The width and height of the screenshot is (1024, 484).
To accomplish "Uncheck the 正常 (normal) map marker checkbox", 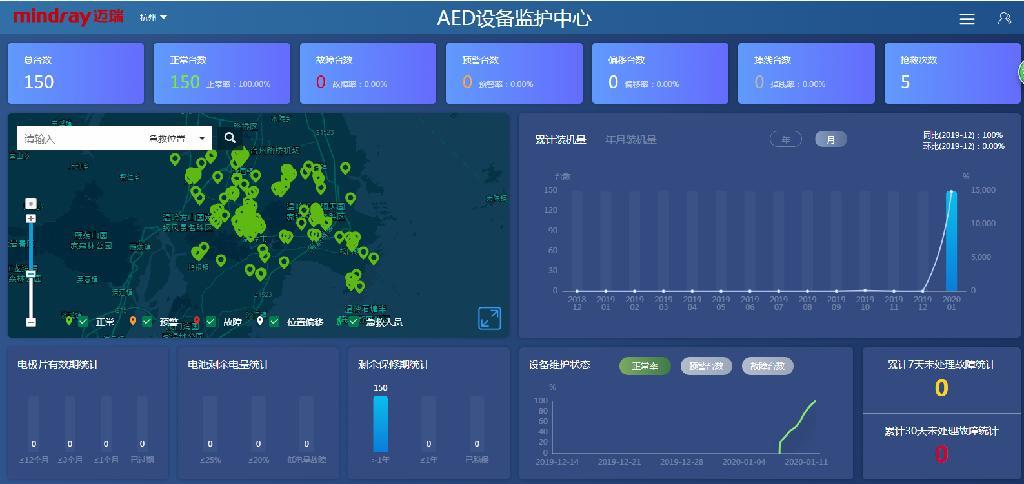I will pos(84,321).
